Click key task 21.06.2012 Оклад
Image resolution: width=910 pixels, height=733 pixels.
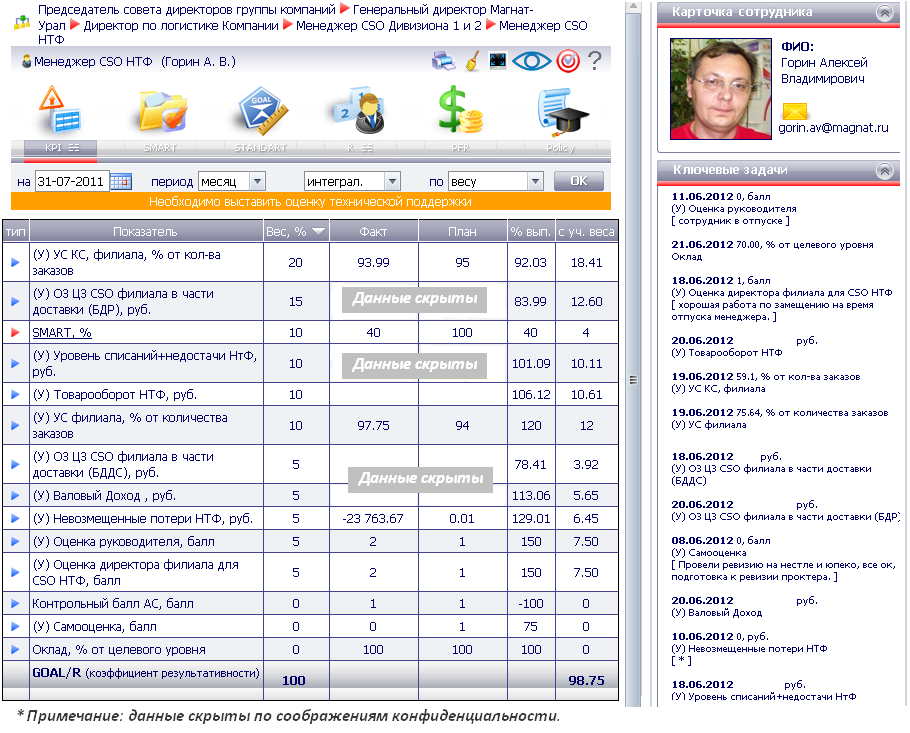[x=772, y=251]
